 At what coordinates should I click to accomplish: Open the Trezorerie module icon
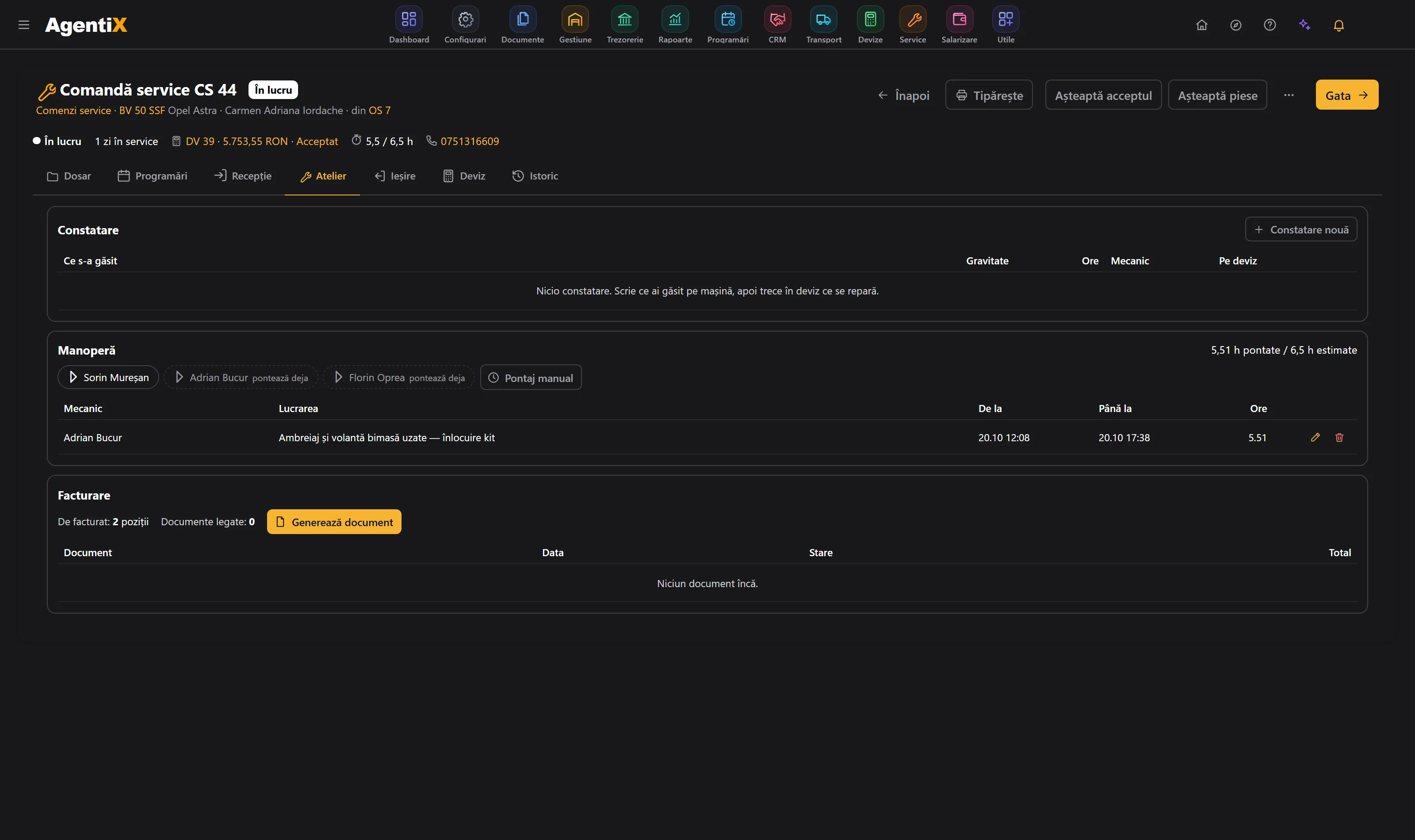point(624,20)
